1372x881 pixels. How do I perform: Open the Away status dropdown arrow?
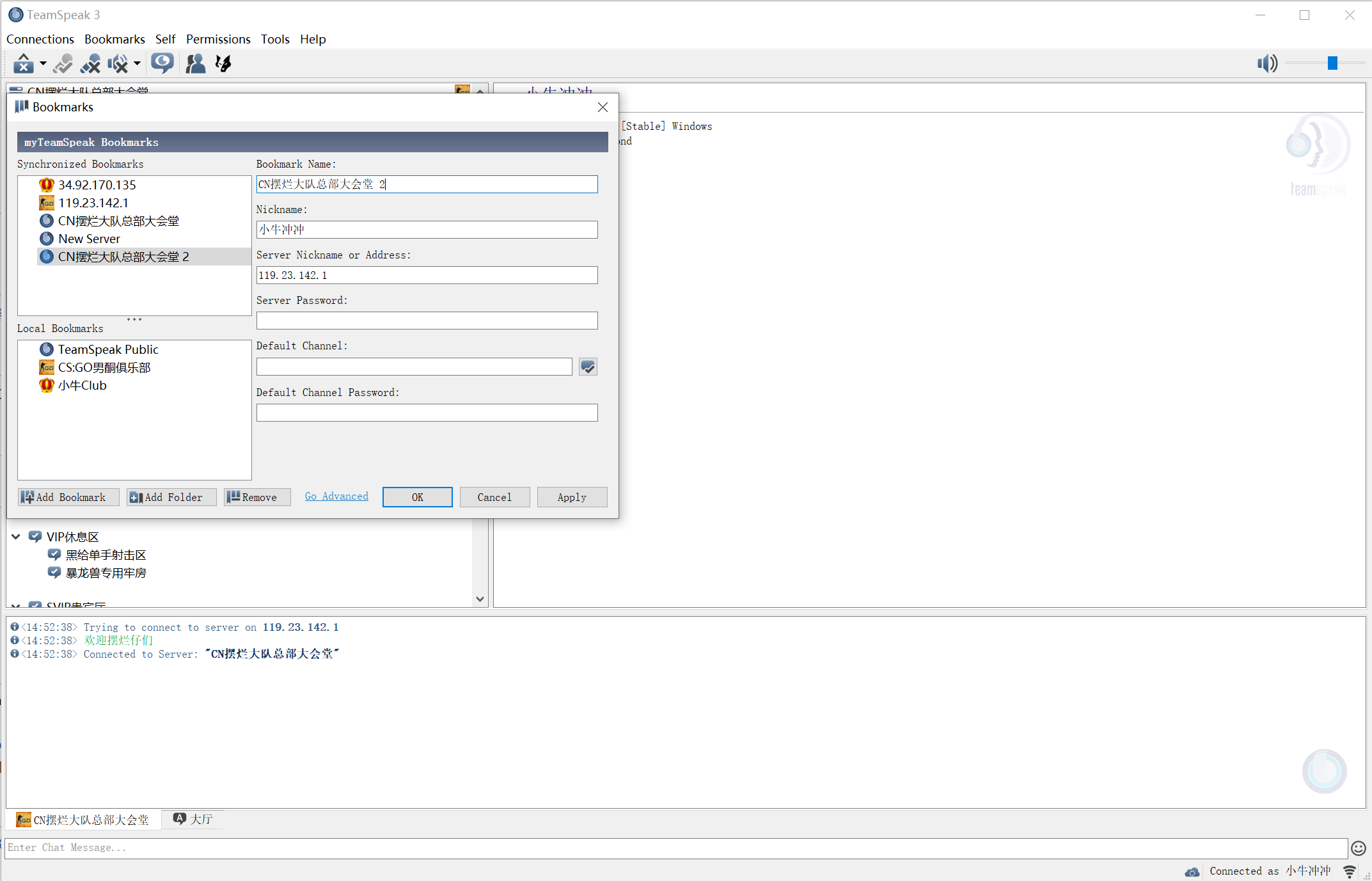[x=43, y=63]
